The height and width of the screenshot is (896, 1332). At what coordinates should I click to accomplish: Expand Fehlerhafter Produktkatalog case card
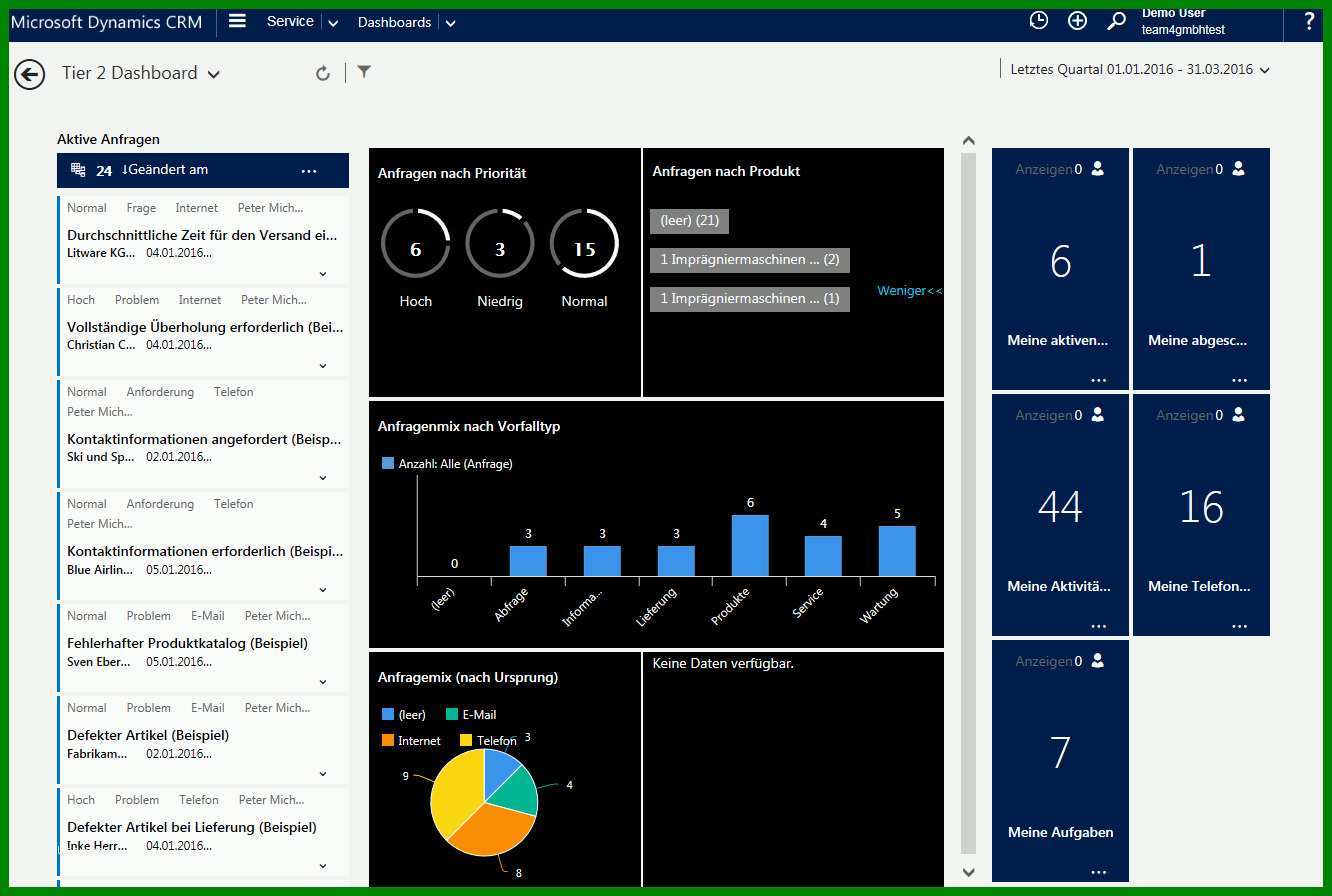point(323,682)
